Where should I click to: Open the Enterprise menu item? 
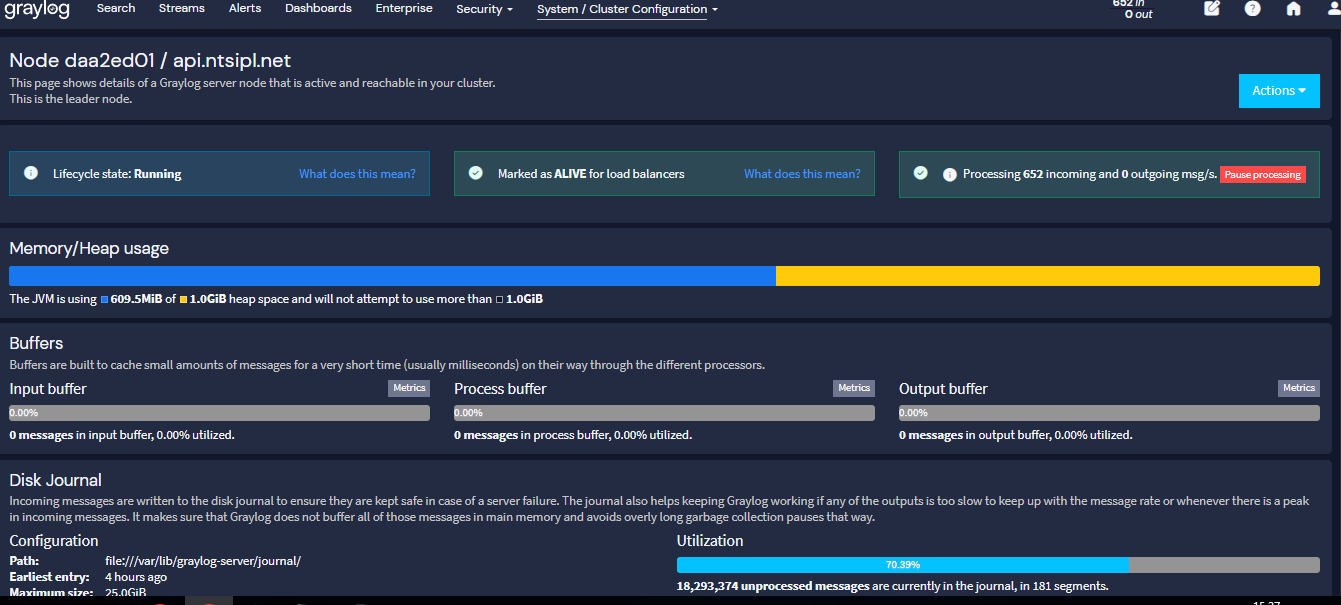(404, 8)
